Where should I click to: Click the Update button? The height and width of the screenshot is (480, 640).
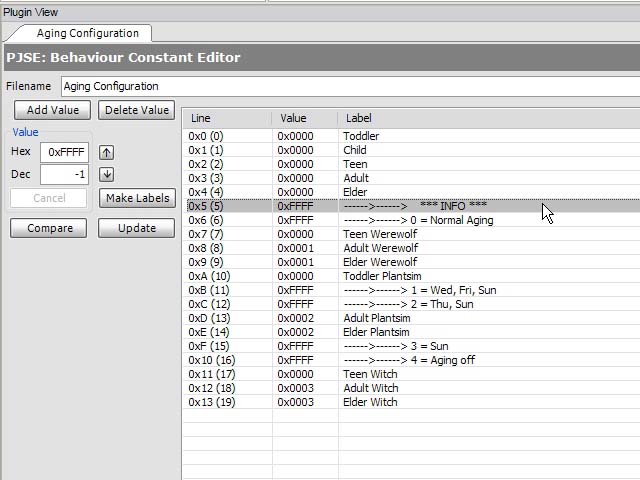[137, 228]
